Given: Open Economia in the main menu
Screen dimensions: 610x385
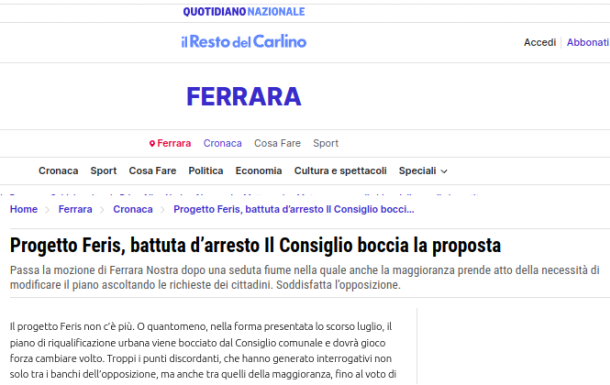Looking at the screenshot, I should click(259, 171).
